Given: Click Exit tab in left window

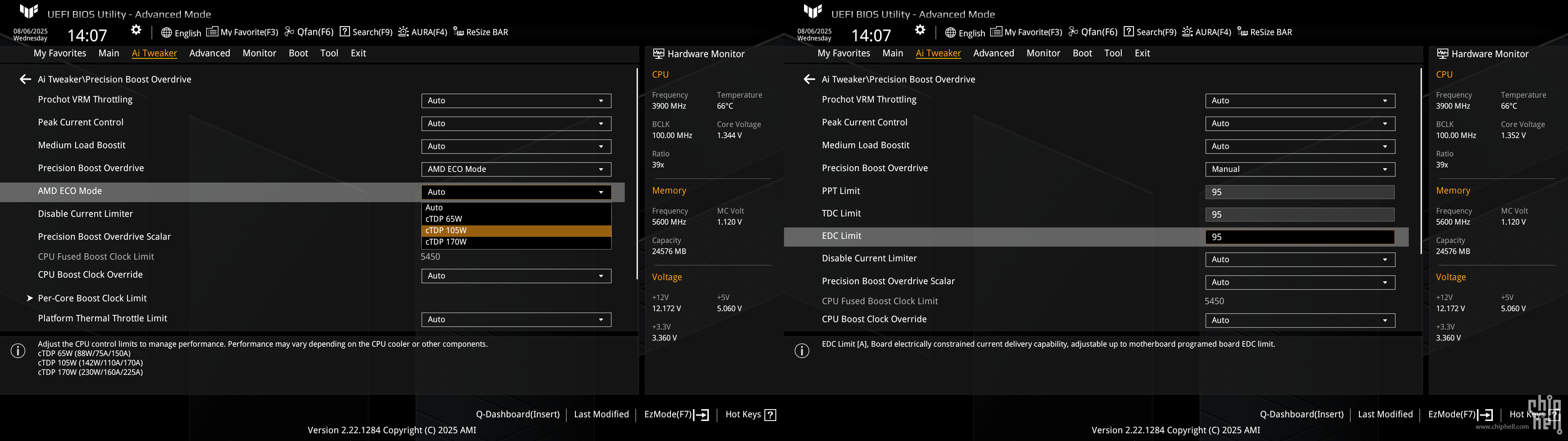Looking at the screenshot, I should [359, 53].
